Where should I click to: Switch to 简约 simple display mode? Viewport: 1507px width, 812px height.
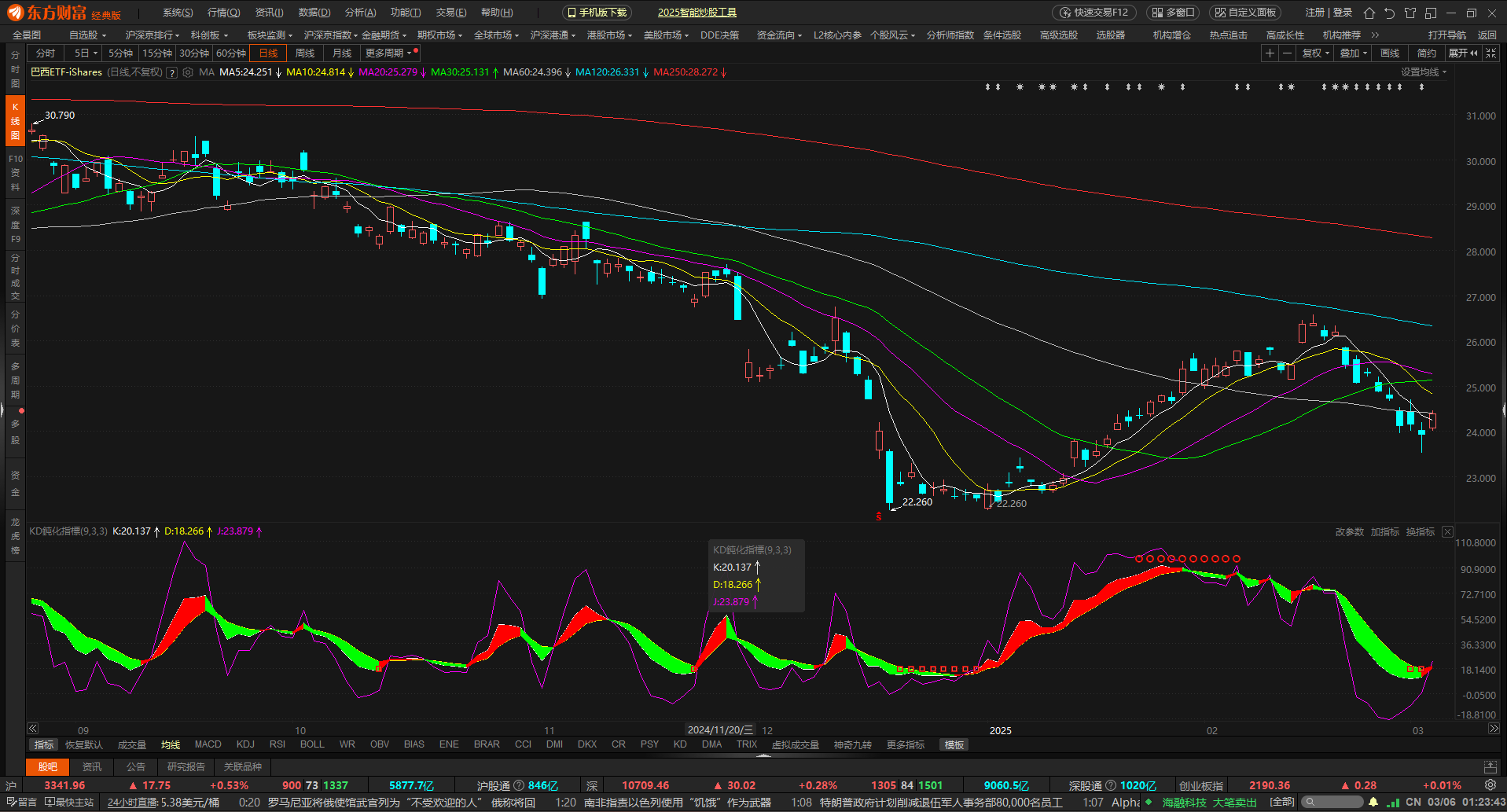coord(1426,53)
